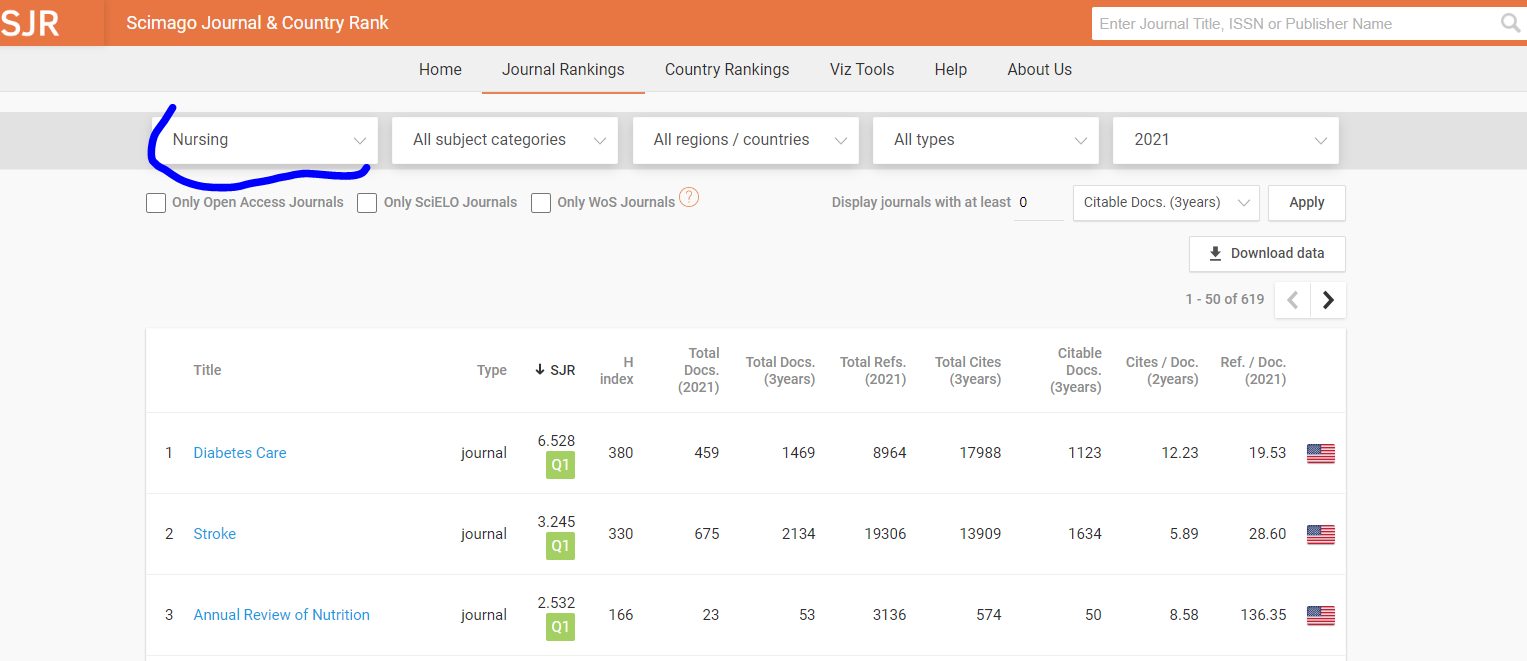Click Scimago Journal & Country Rank title
1527x661 pixels.
[258, 22]
